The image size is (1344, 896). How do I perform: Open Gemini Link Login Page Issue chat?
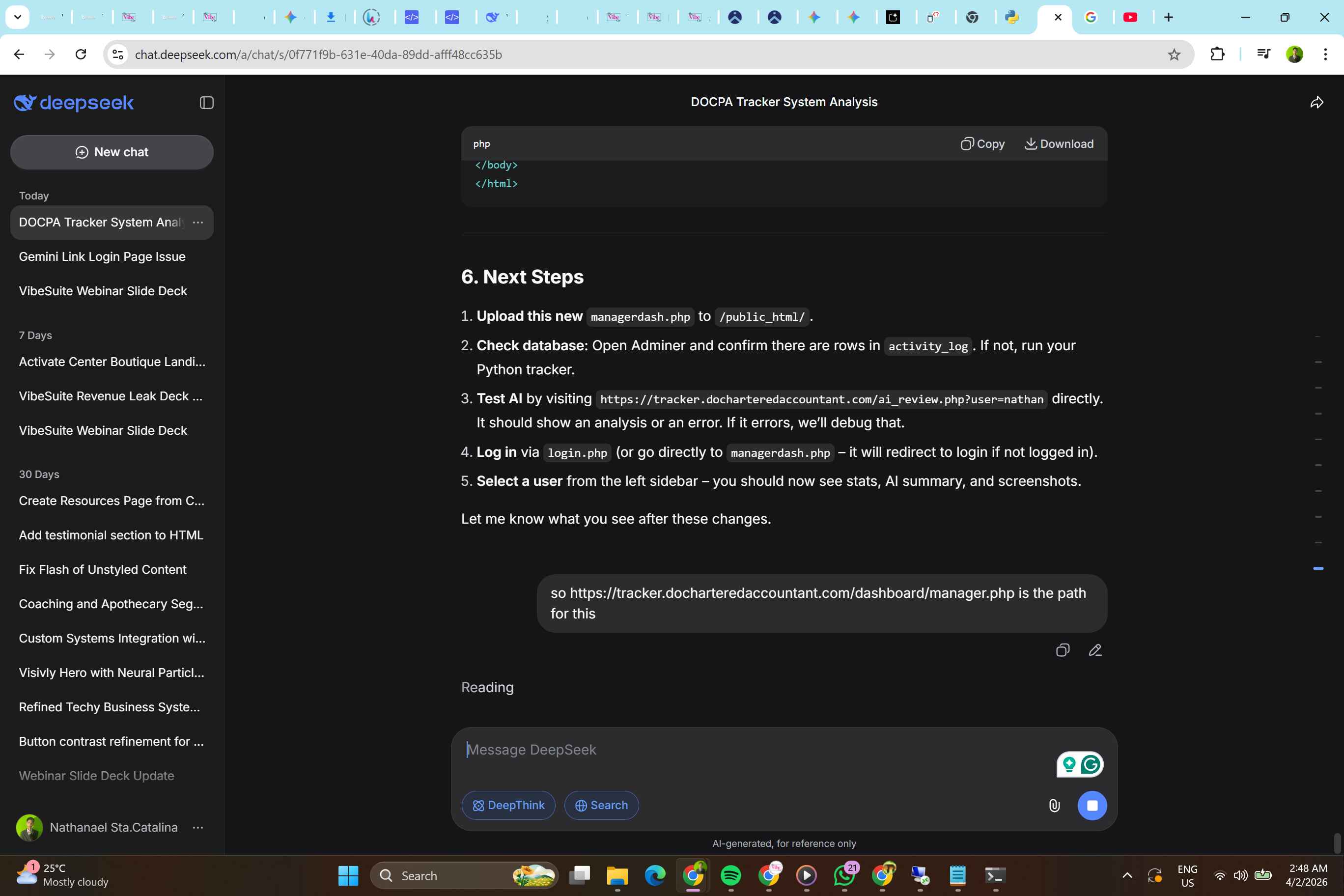[102, 256]
